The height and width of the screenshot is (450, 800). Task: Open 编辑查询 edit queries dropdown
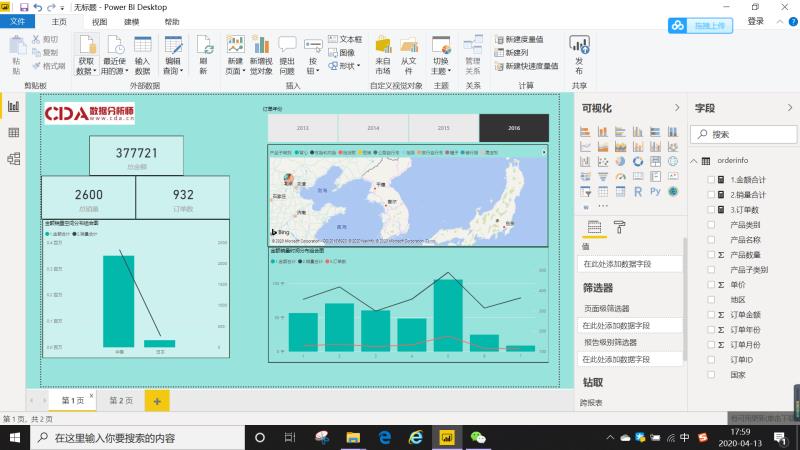[x=173, y=66]
